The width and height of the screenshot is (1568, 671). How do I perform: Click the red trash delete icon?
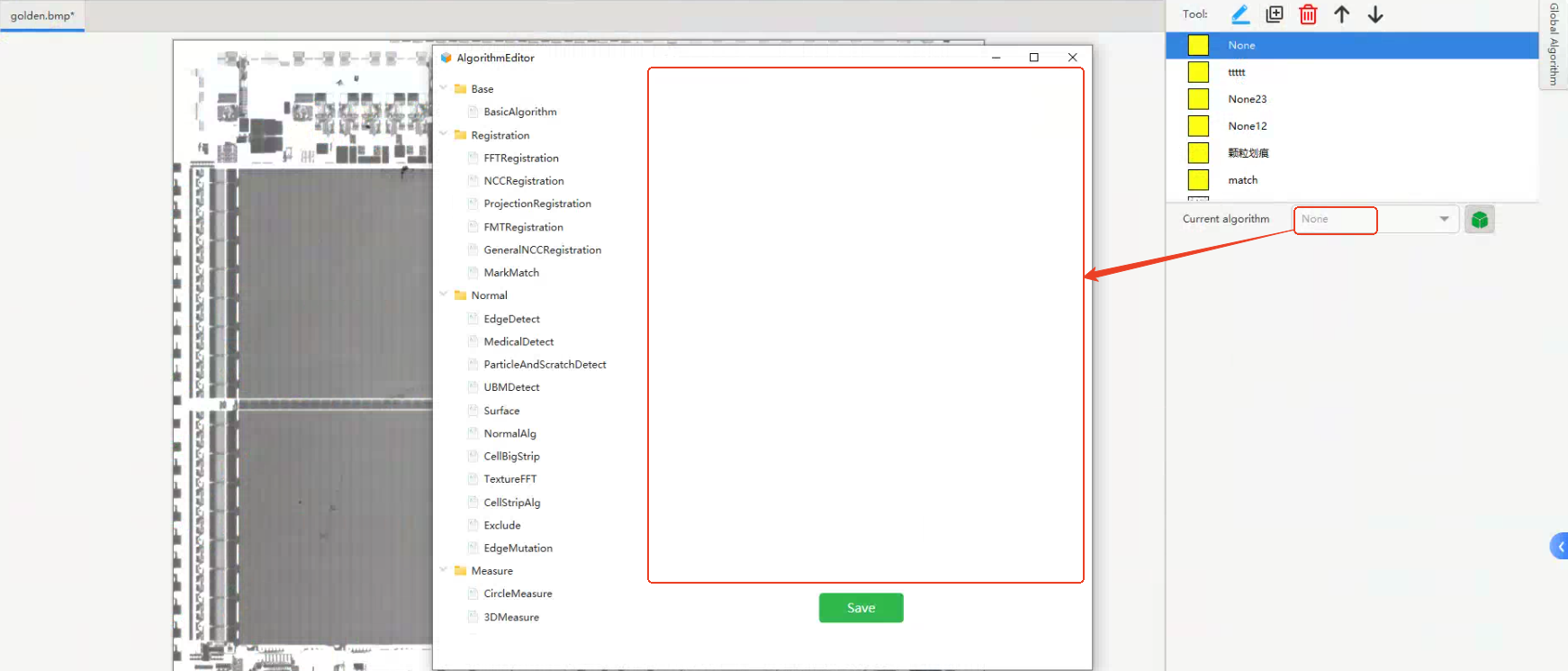click(1308, 14)
